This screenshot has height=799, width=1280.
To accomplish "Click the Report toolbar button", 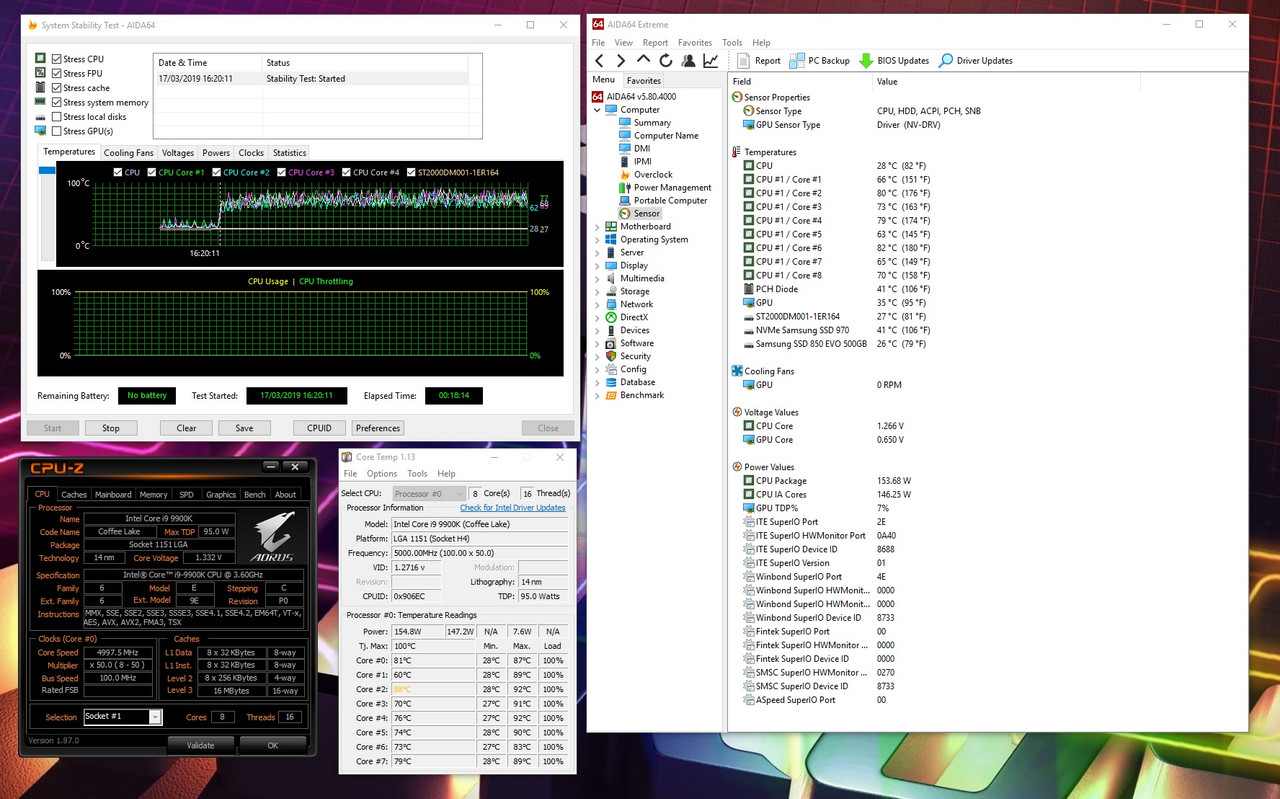I will coord(759,61).
